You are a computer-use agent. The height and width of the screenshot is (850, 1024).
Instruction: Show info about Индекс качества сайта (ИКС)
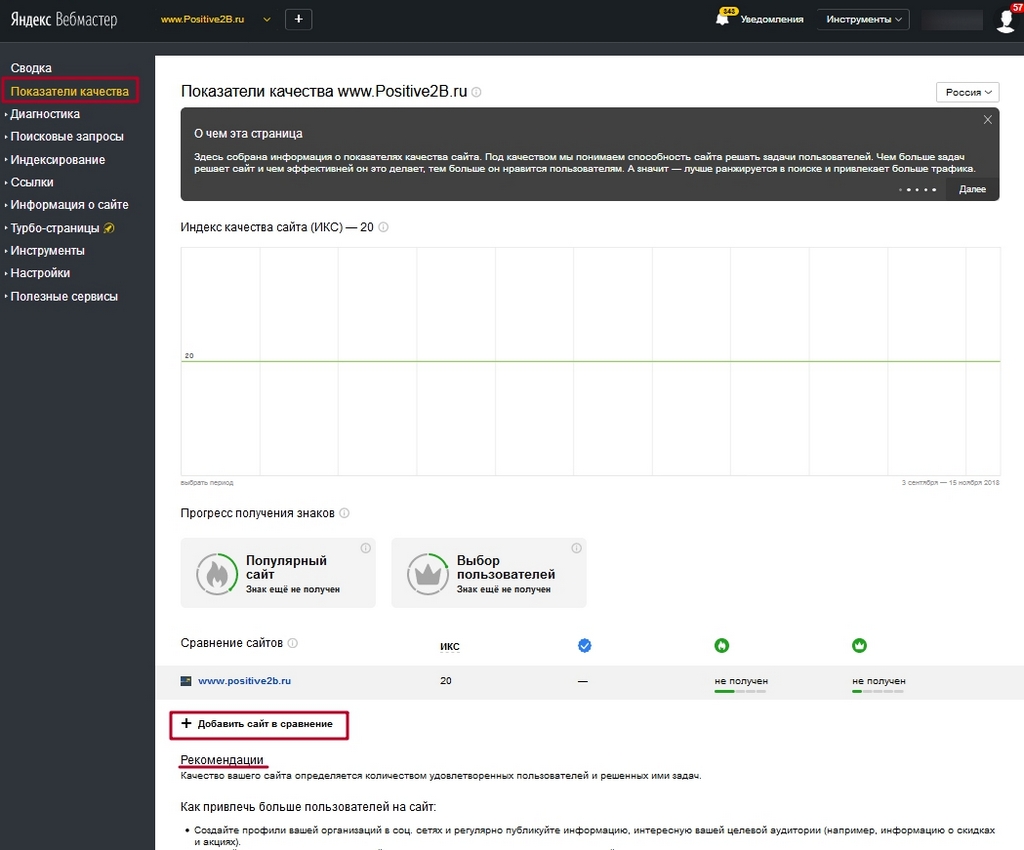[383, 227]
